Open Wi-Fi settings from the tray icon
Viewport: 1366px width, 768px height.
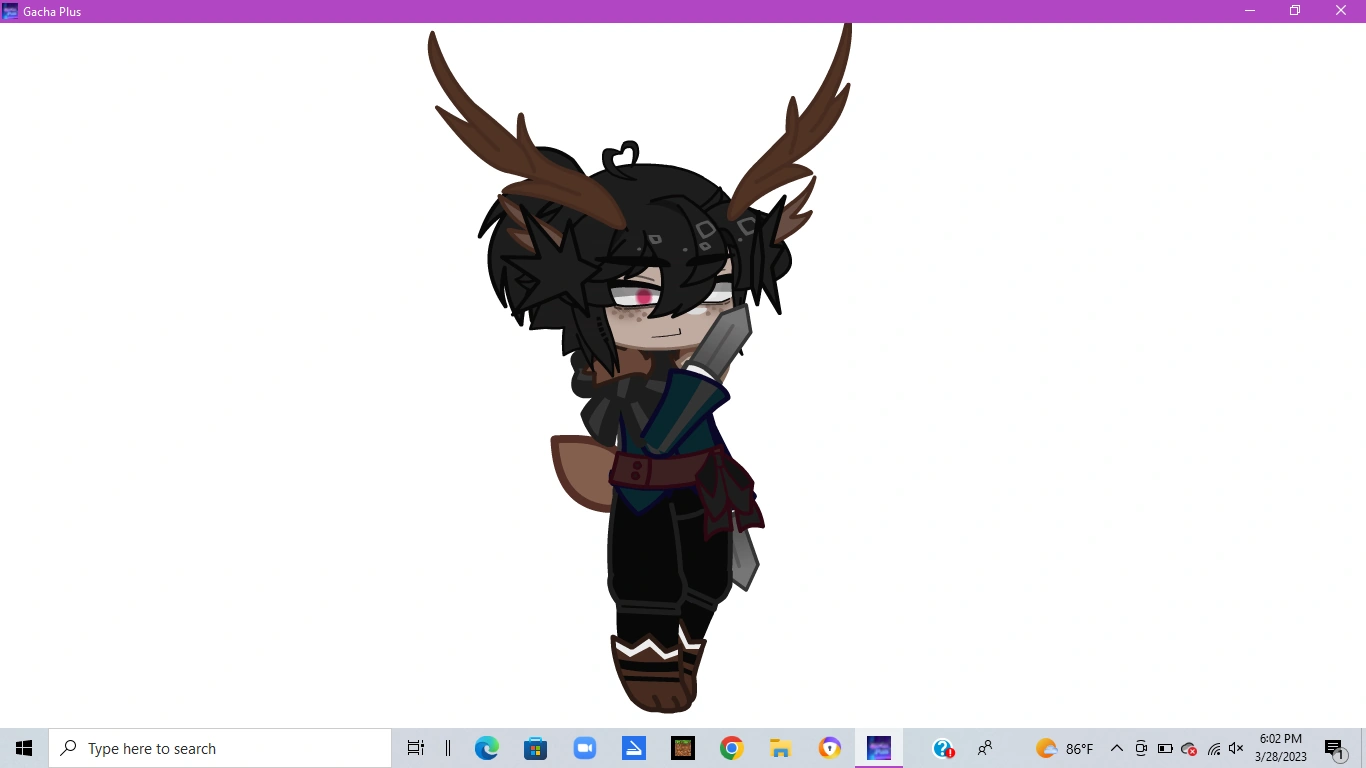point(1212,748)
